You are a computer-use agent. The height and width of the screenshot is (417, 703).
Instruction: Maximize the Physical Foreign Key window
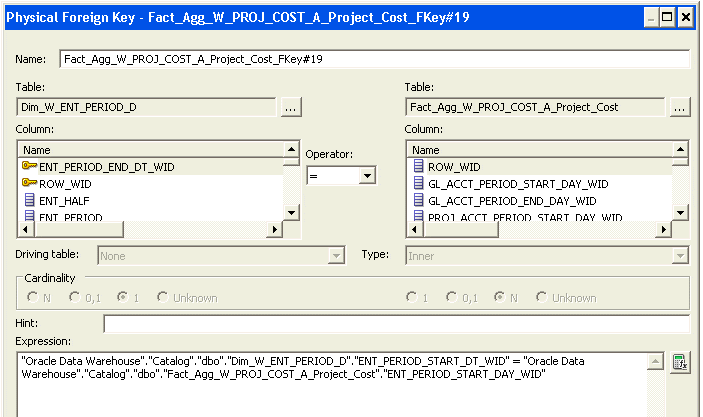point(668,17)
